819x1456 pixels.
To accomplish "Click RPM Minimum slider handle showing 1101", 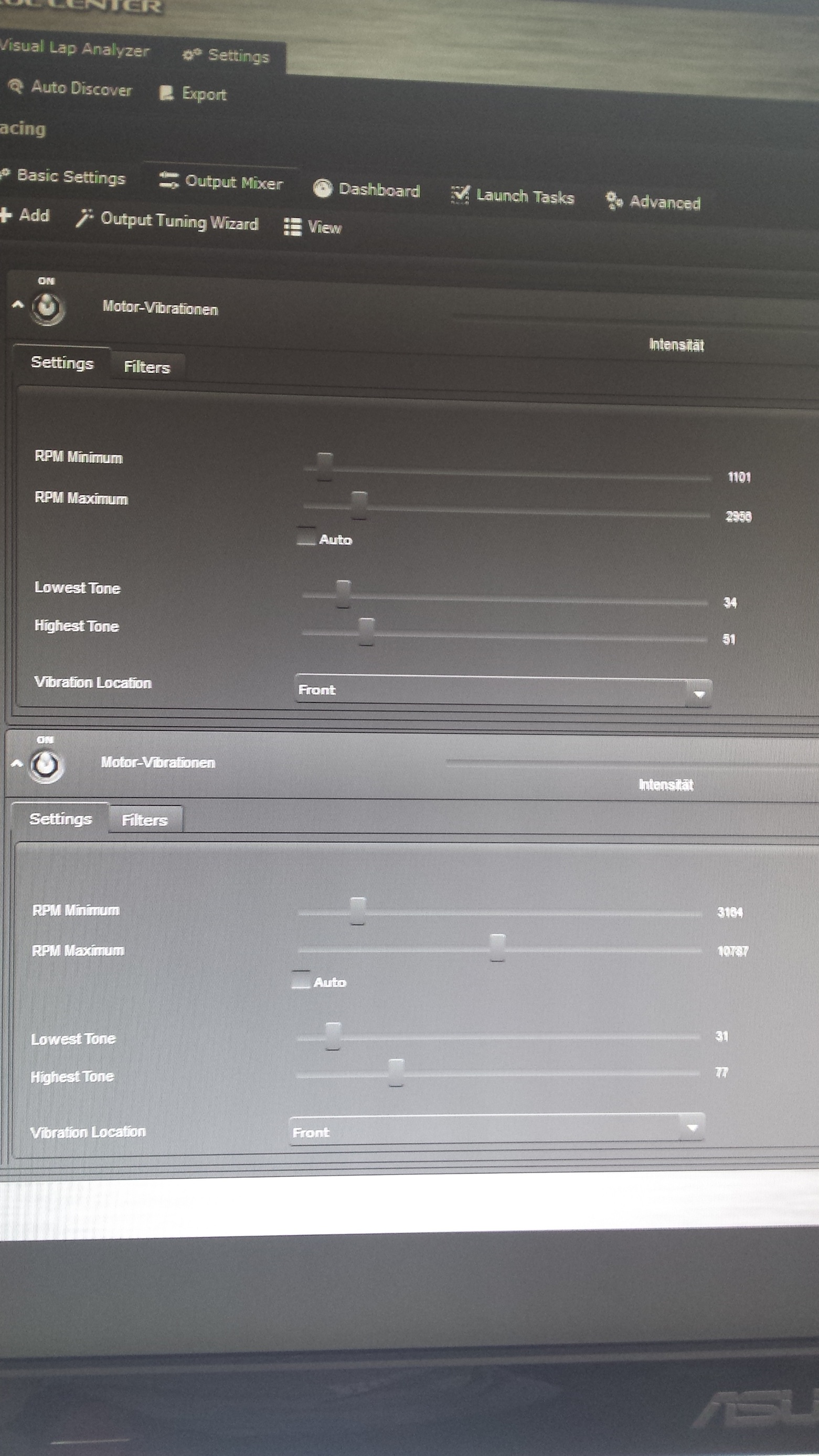I will pyautogui.click(x=324, y=466).
